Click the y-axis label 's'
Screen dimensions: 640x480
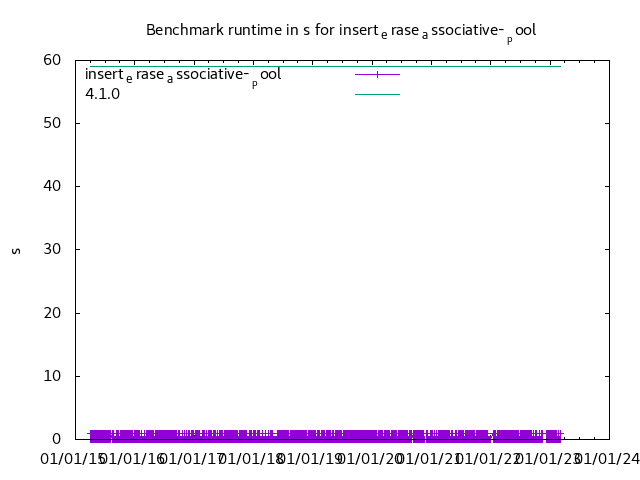coord(16,250)
